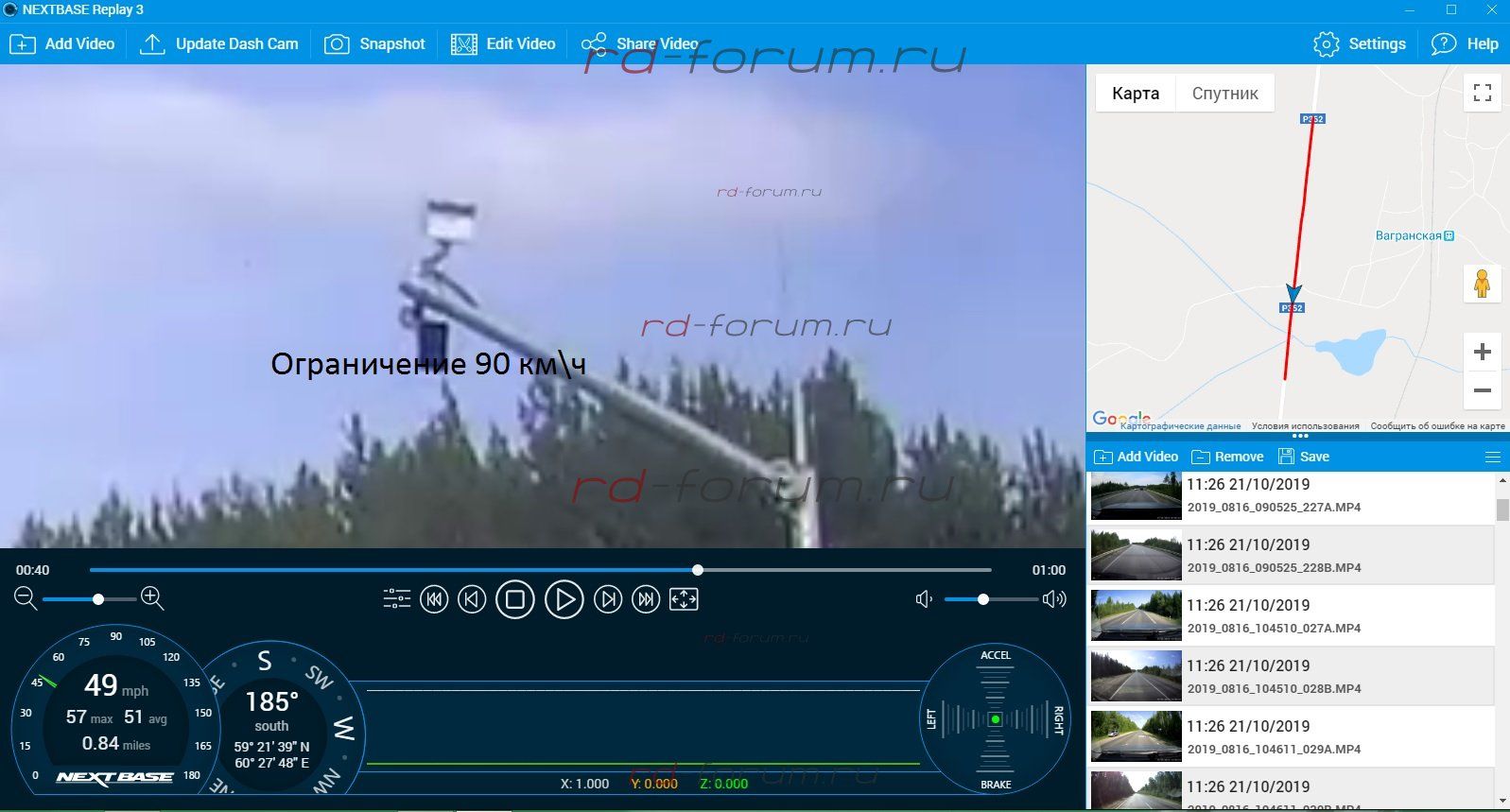
Task: Click the zoom out magnifier icon
Action: point(26,598)
